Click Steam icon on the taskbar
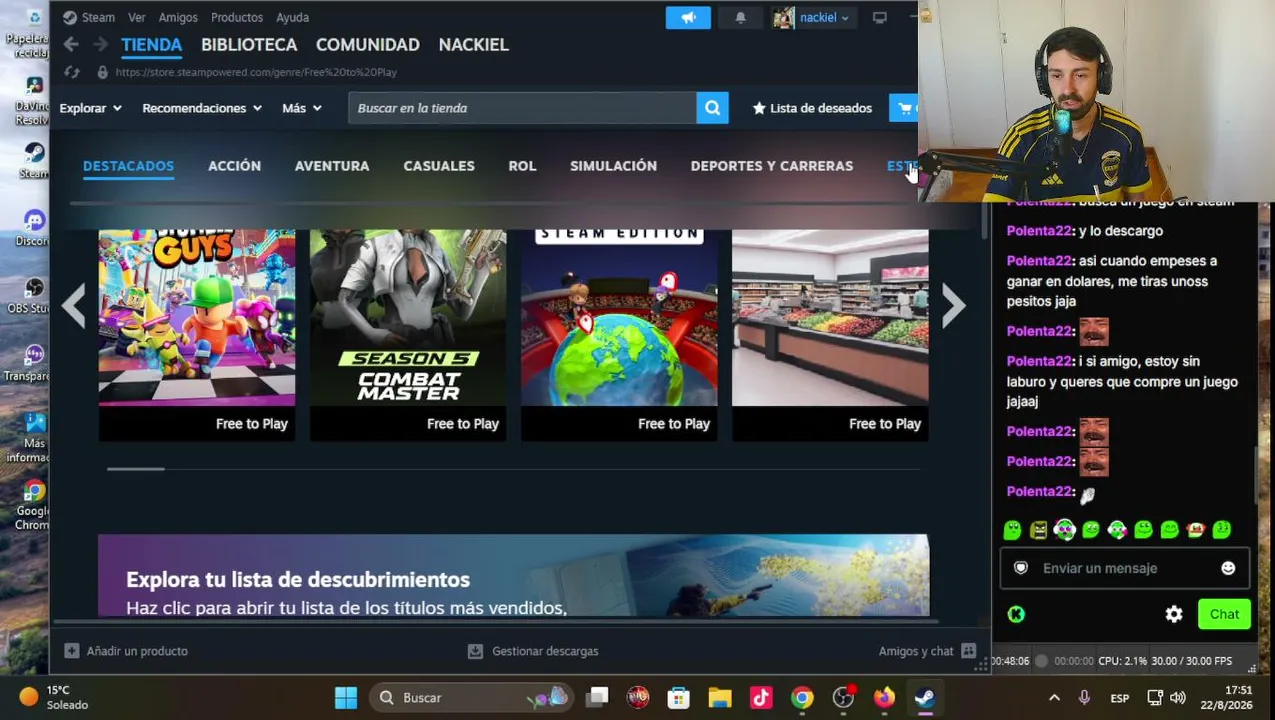Viewport: 1275px width, 720px height. pos(925,698)
